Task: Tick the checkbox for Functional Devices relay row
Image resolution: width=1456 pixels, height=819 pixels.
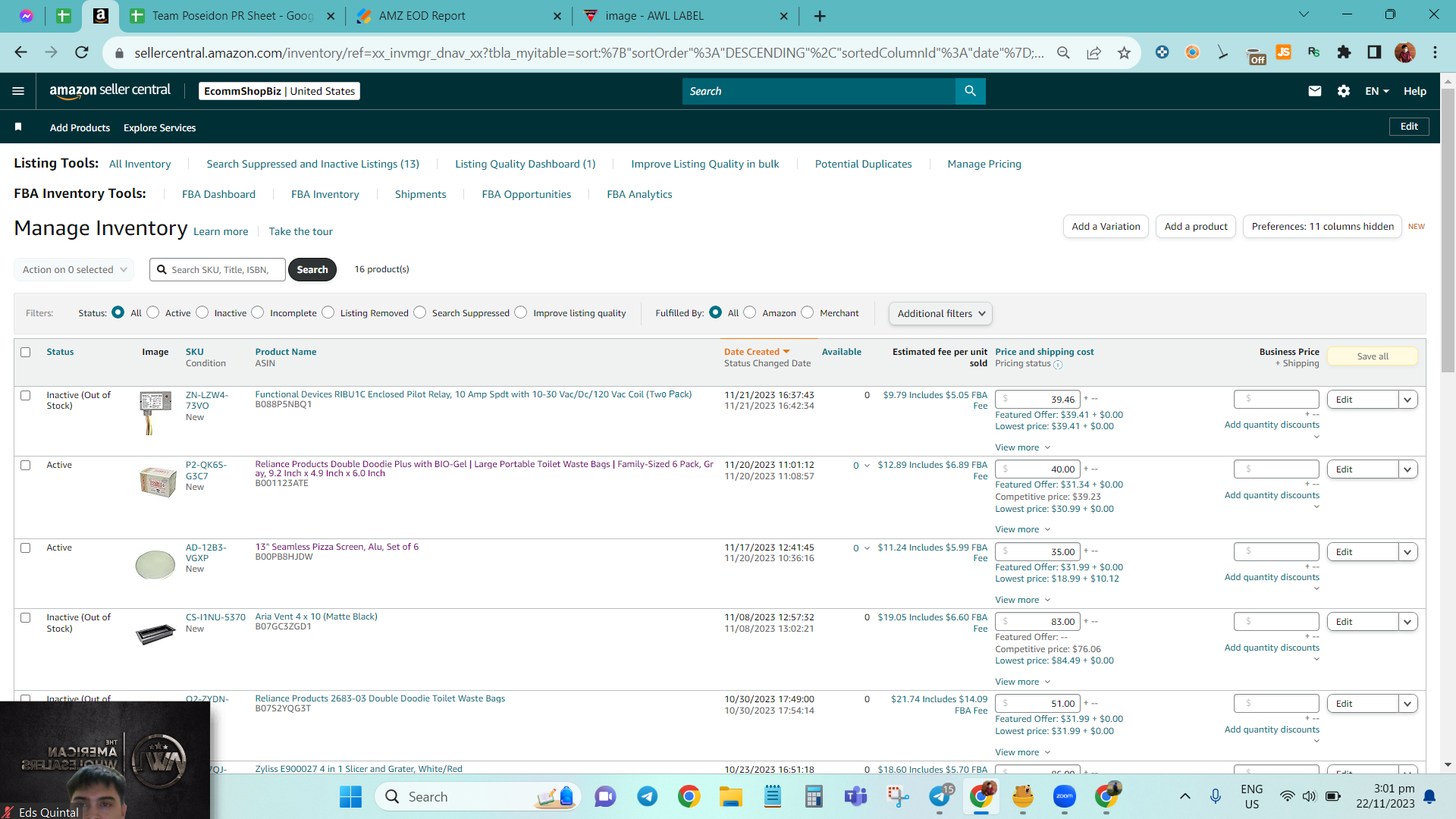Action: tap(26, 396)
